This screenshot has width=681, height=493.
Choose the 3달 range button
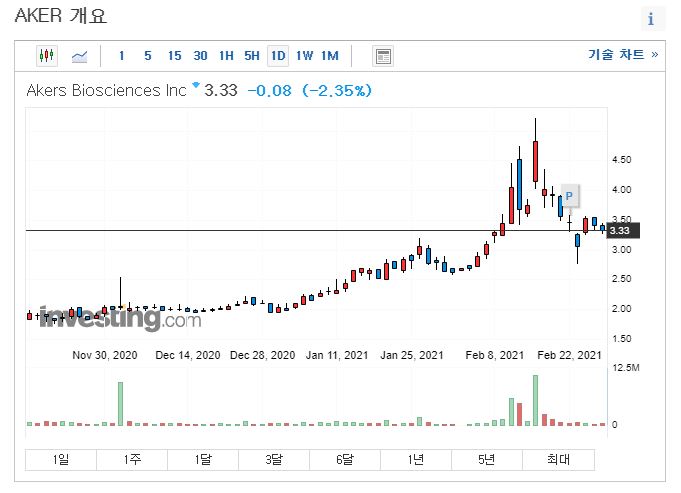(274, 460)
